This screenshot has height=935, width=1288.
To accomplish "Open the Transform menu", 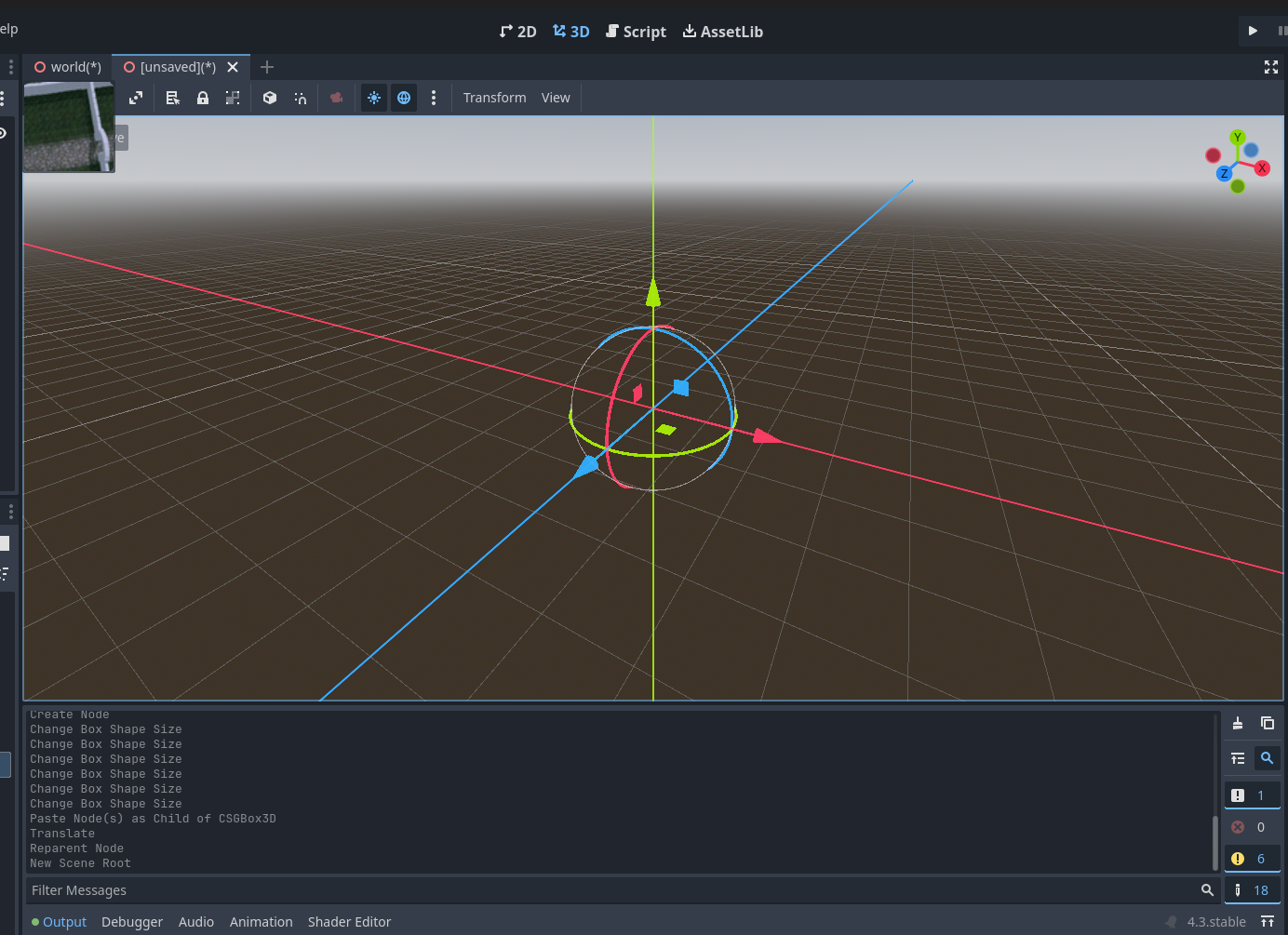I will tap(495, 98).
